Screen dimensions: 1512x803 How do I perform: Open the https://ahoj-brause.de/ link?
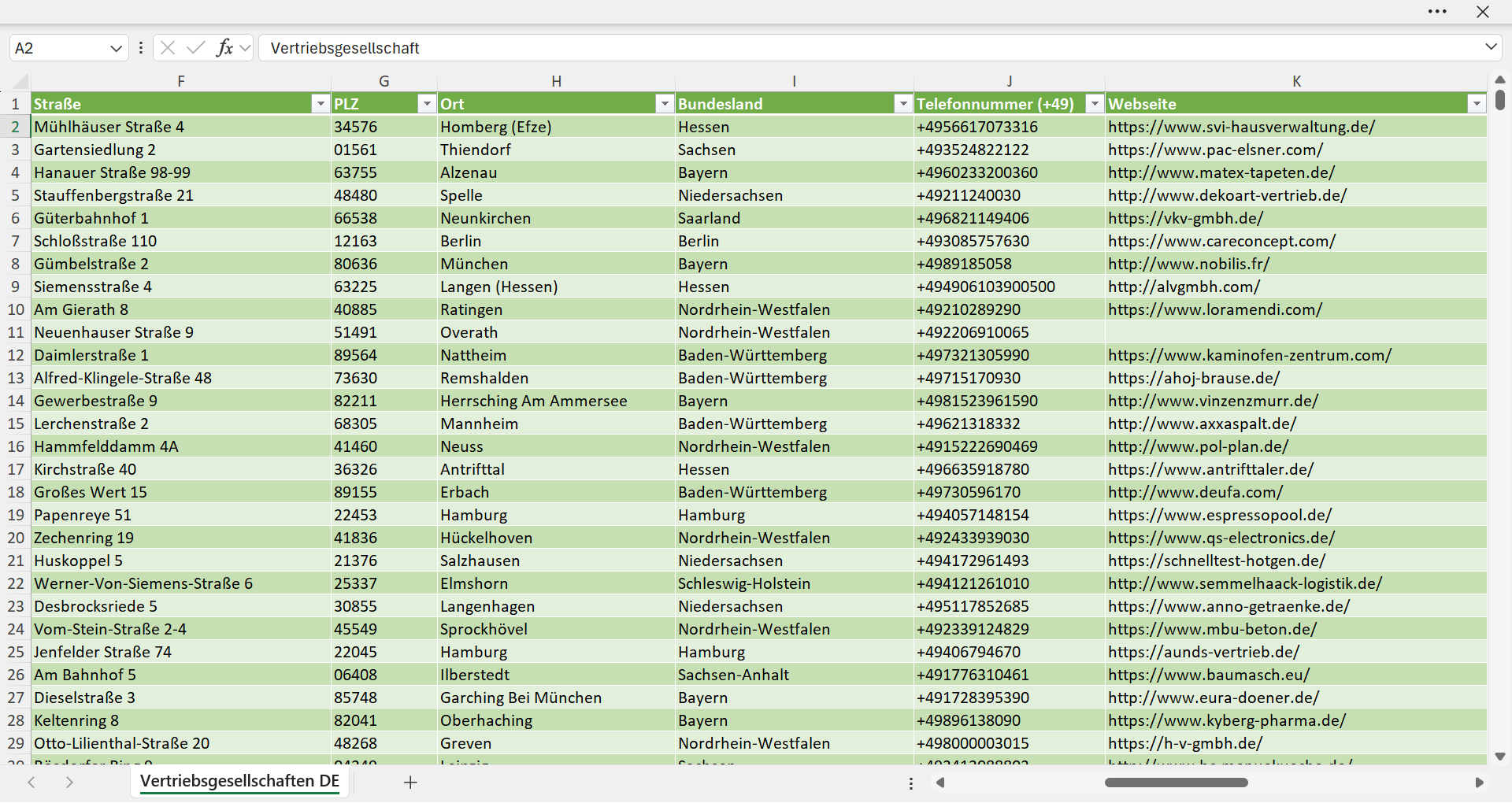point(1194,378)
